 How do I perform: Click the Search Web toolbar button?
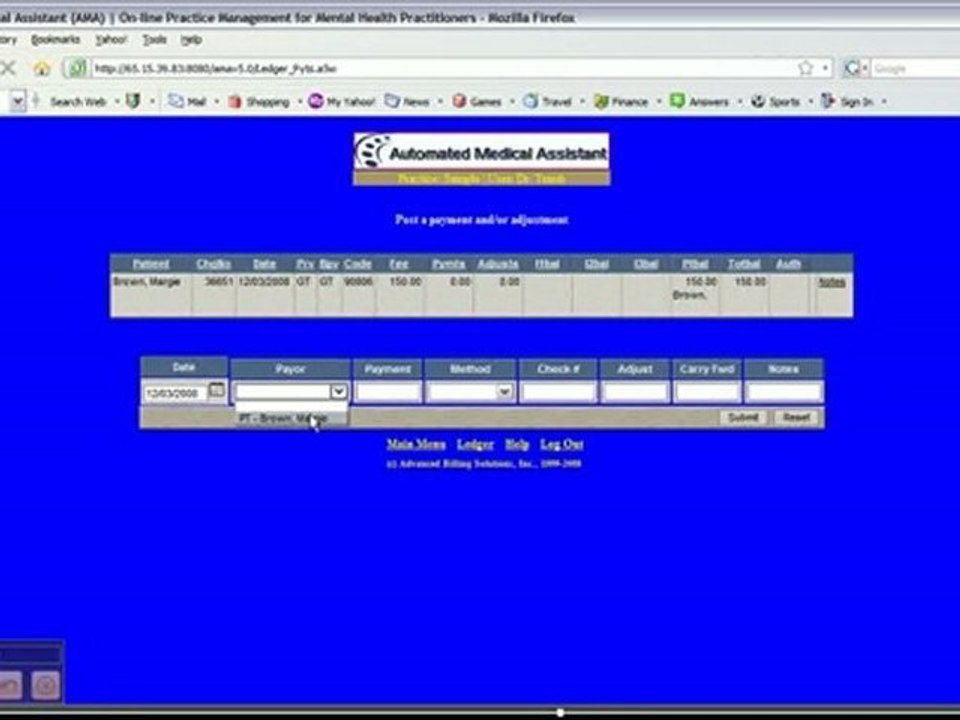(x=78, y=102)
